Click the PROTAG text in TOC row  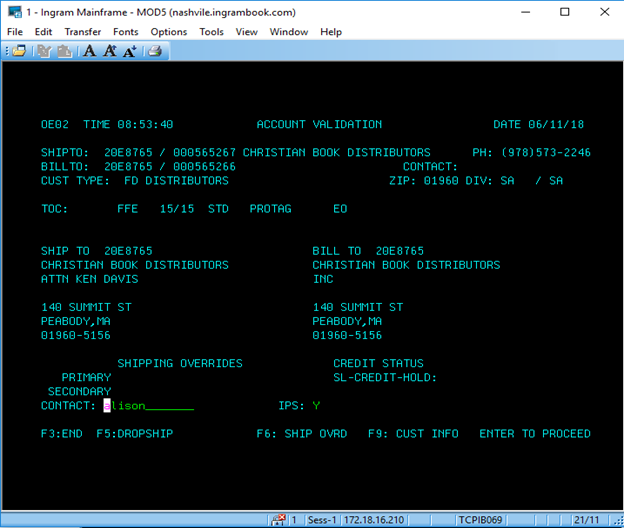click(x=270, y=209)
